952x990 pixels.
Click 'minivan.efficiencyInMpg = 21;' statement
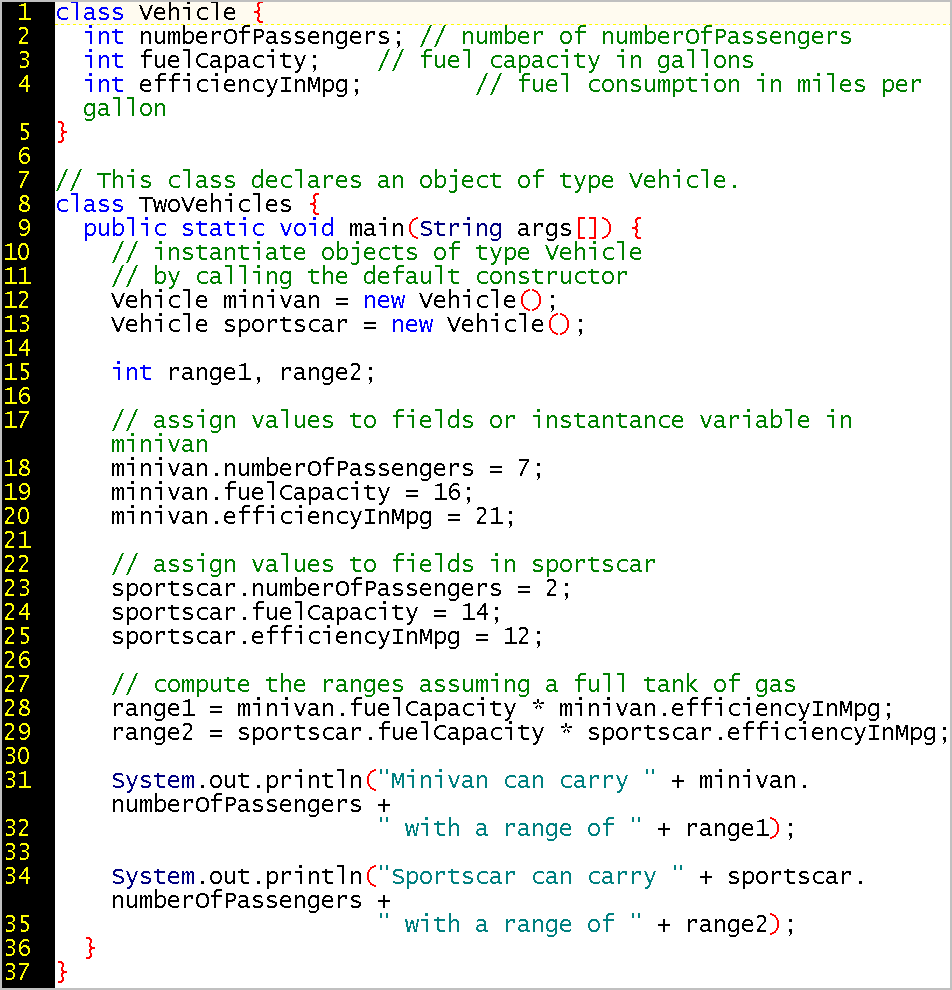pos(313,516)
